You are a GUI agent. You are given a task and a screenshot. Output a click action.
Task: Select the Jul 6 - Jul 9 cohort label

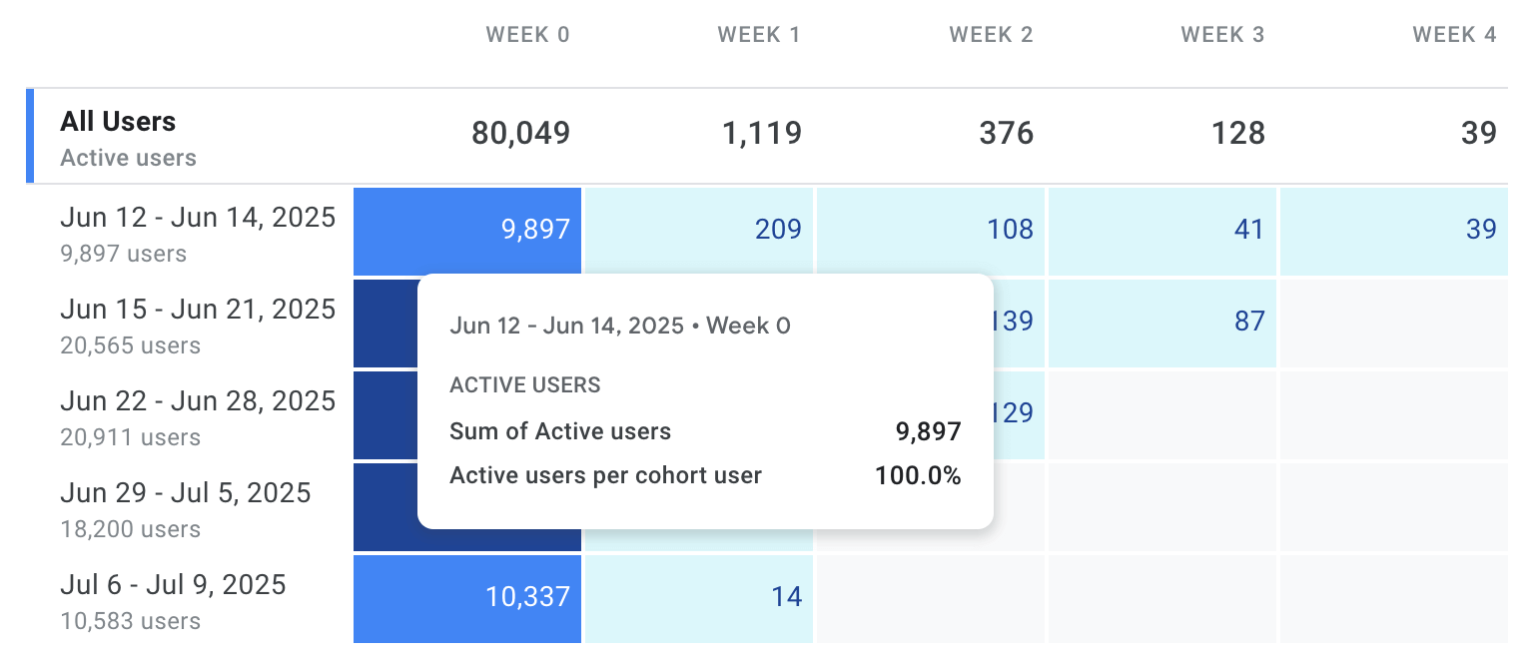[x=175, y=584]
